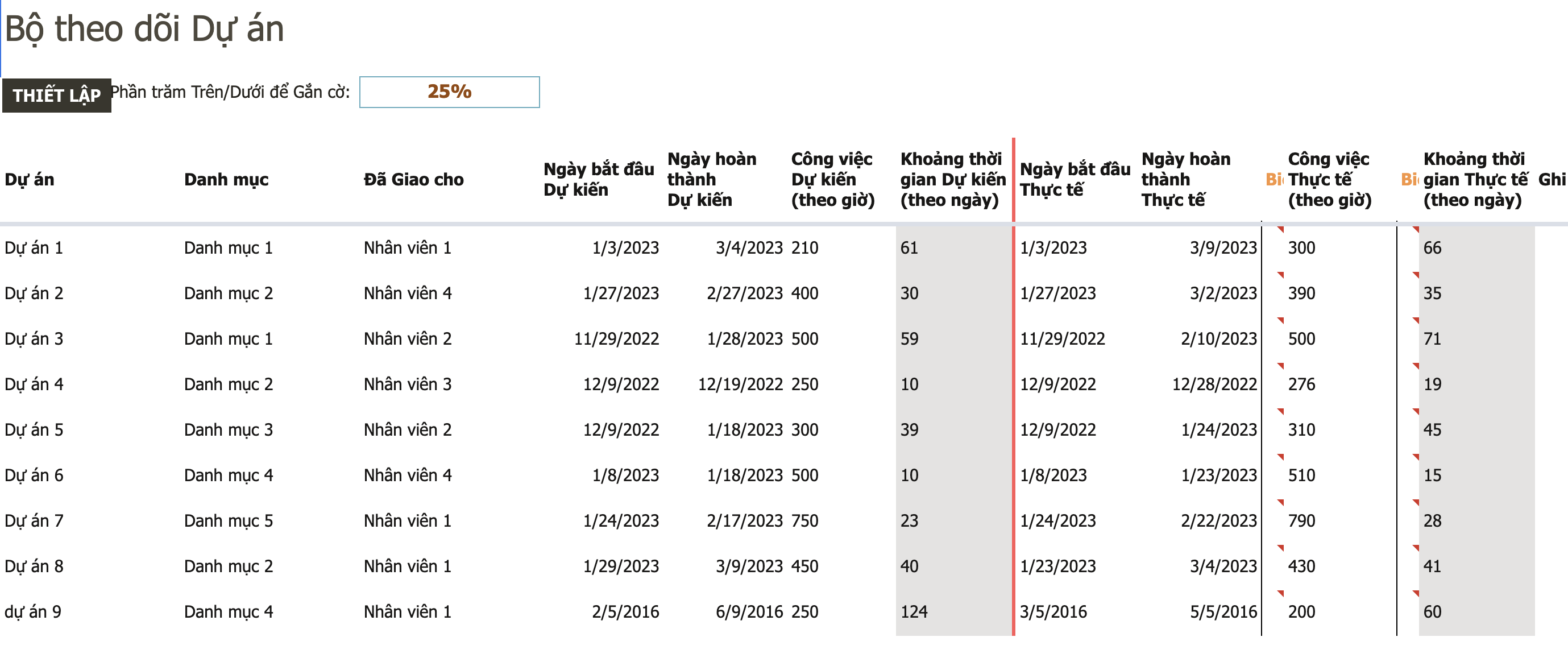
Task: Click actual duration value 66
Action: [x=1432, y=248]
